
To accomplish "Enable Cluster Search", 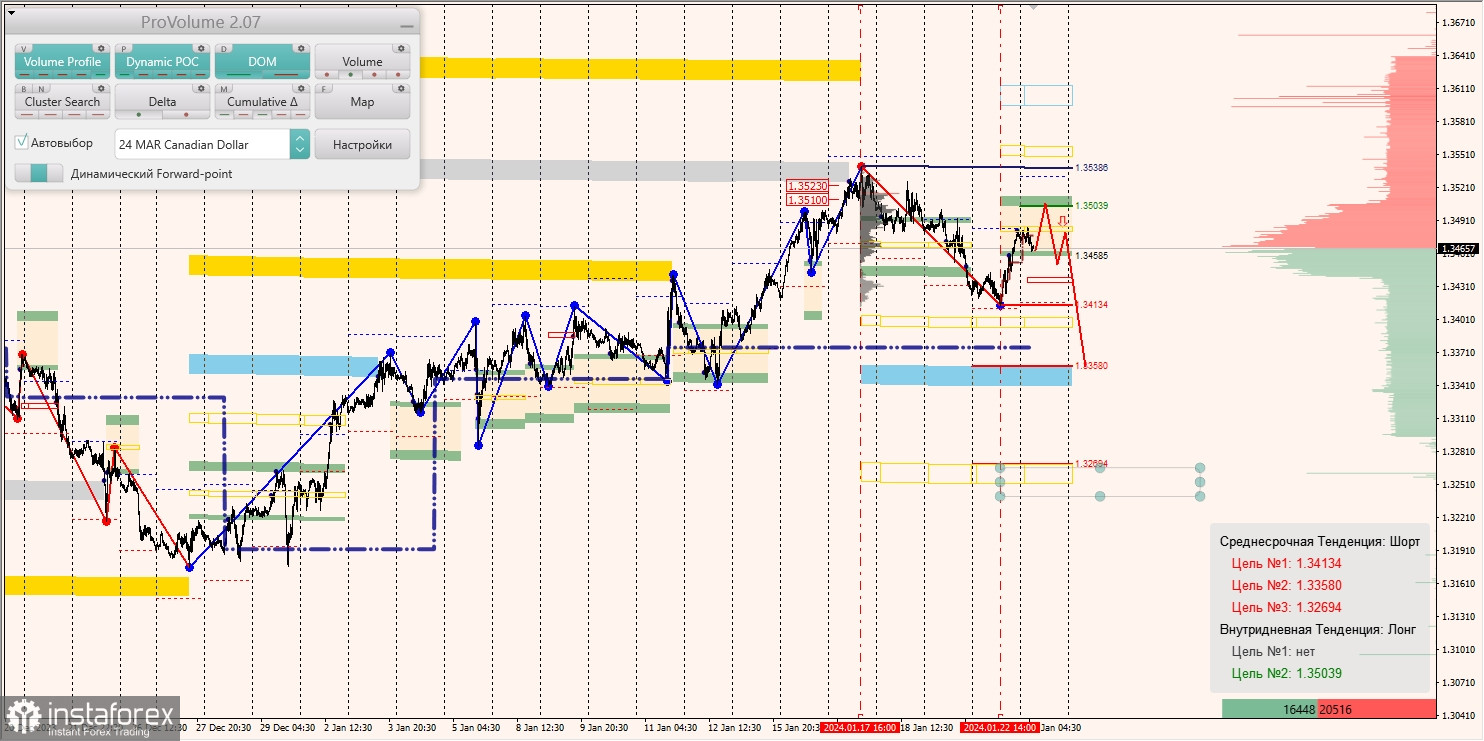I will point(62,102).
